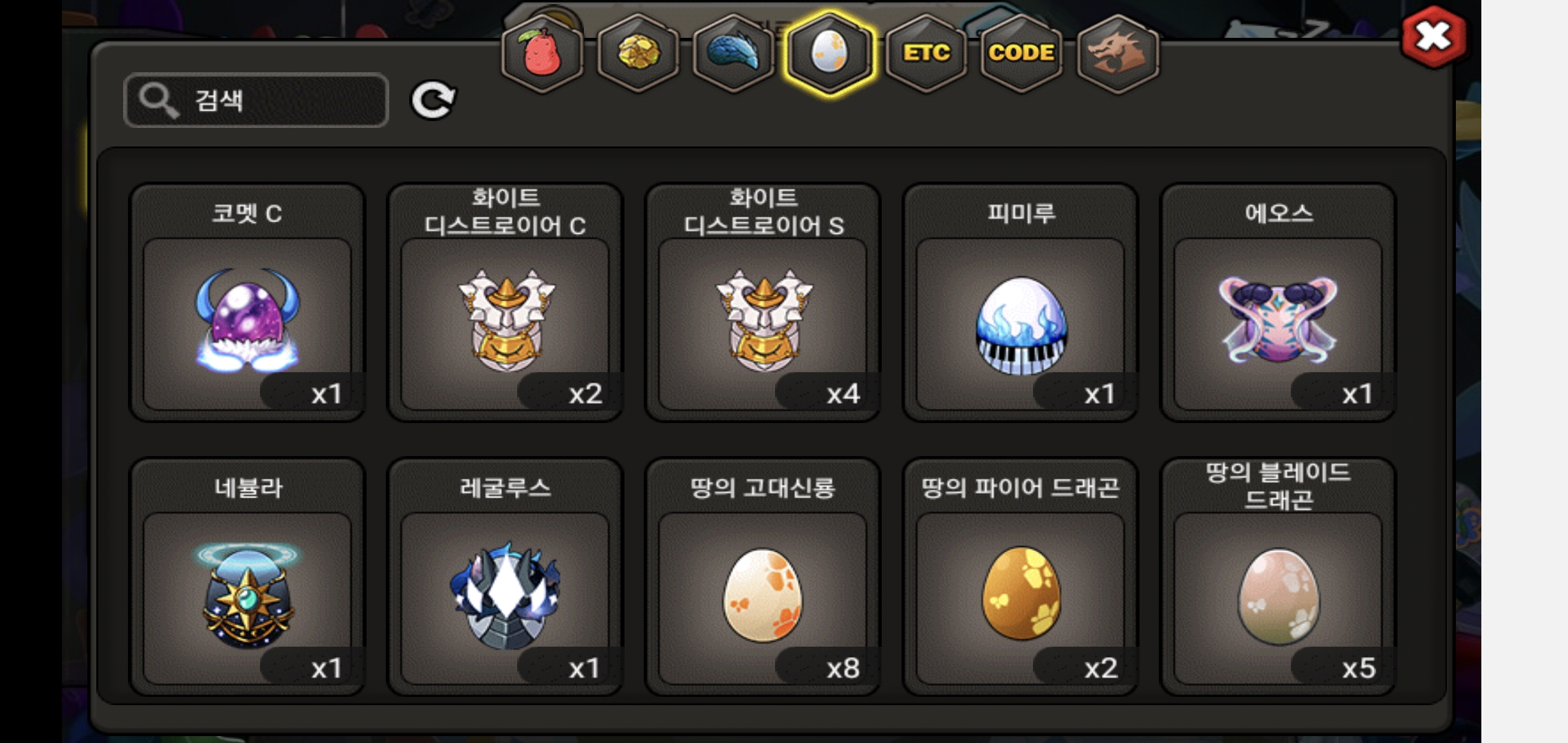Select the 코멧 C egg
Image resolution: width=1568 pixels, height=743 pixels.
pyautogui.click(x=248, y=302)
